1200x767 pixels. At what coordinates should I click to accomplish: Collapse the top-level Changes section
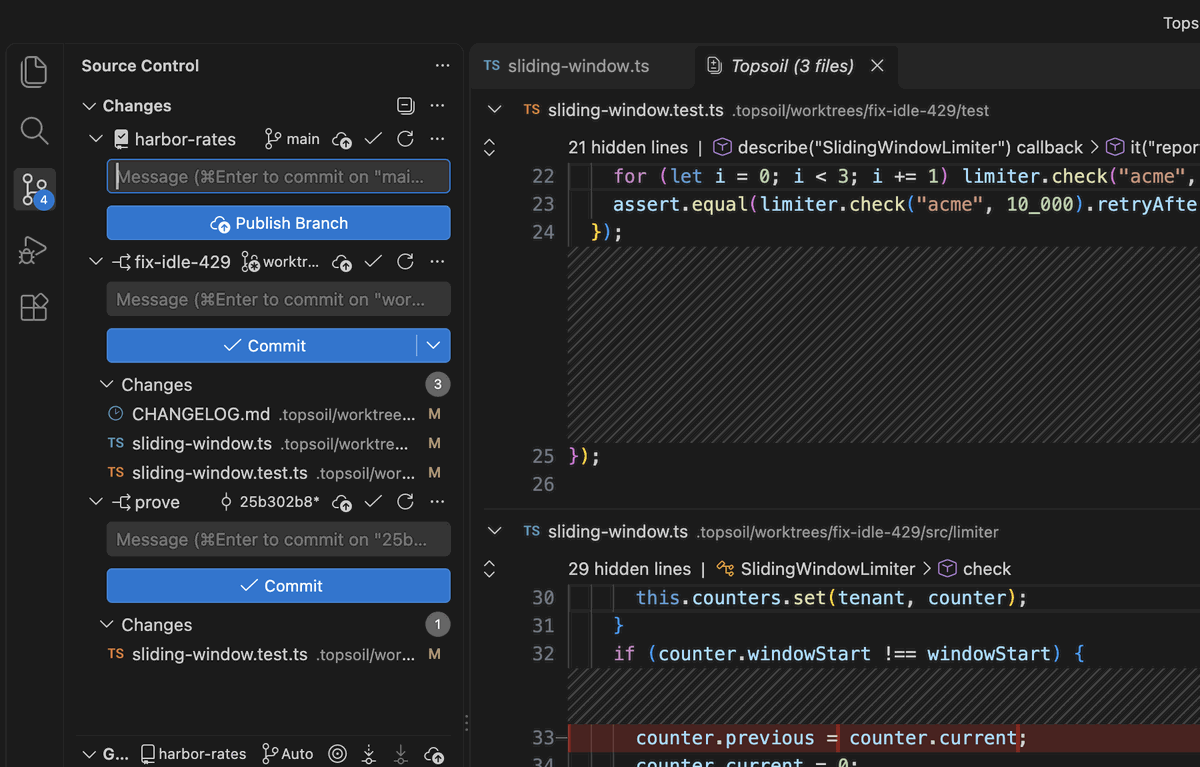pos(89,106)
